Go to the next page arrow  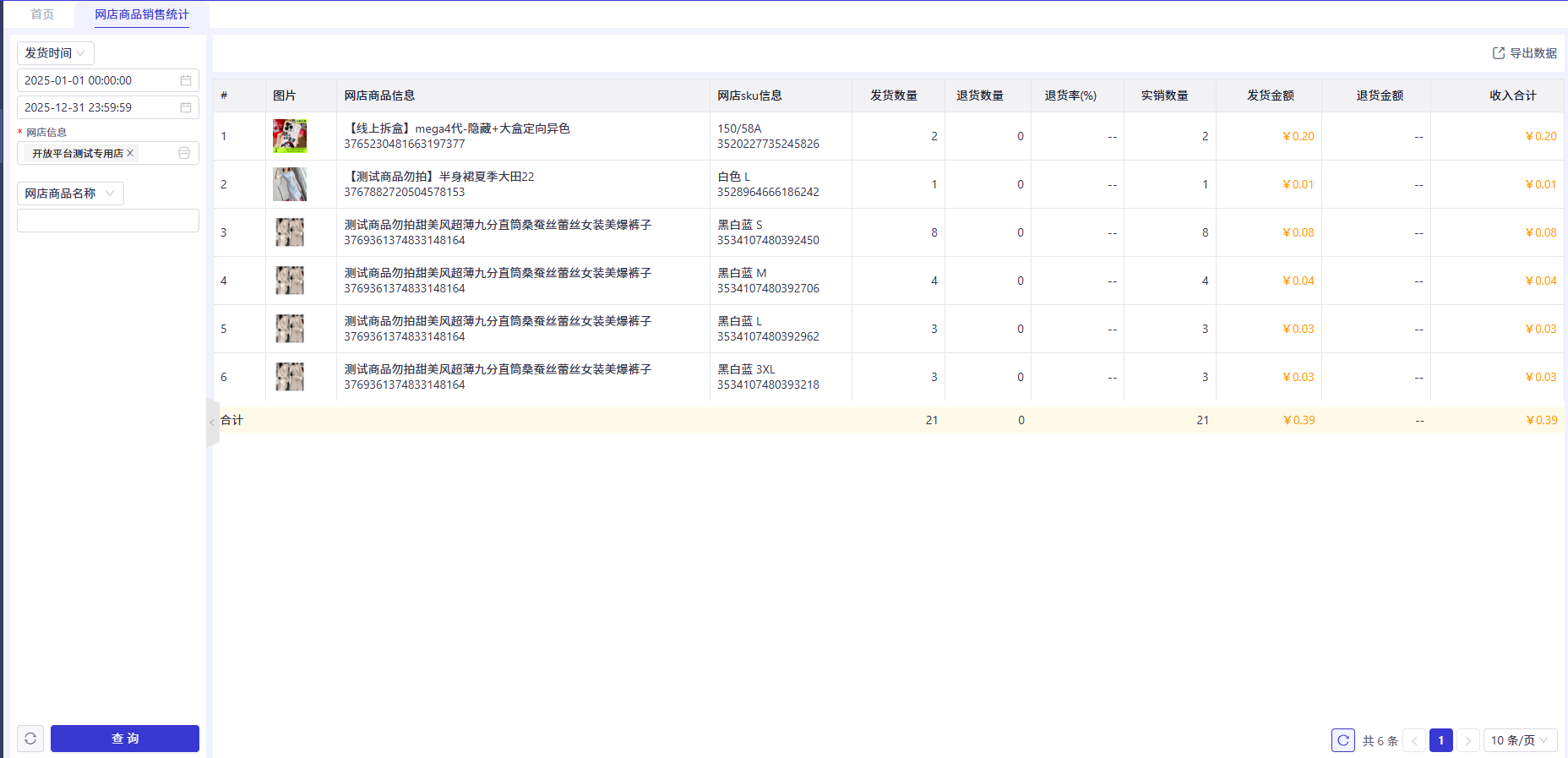point(1468,740)
